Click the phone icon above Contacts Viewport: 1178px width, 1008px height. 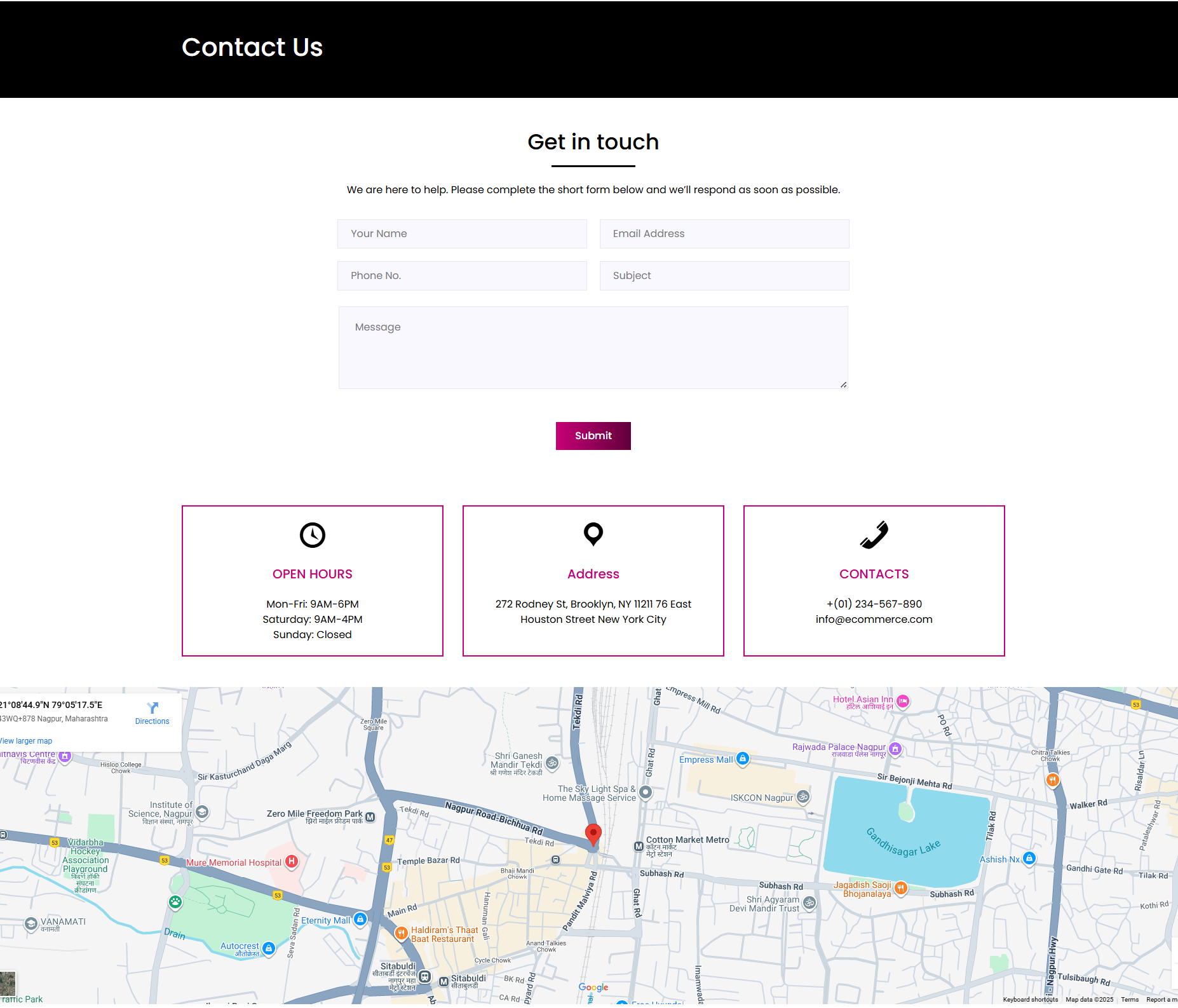(874, 535)
